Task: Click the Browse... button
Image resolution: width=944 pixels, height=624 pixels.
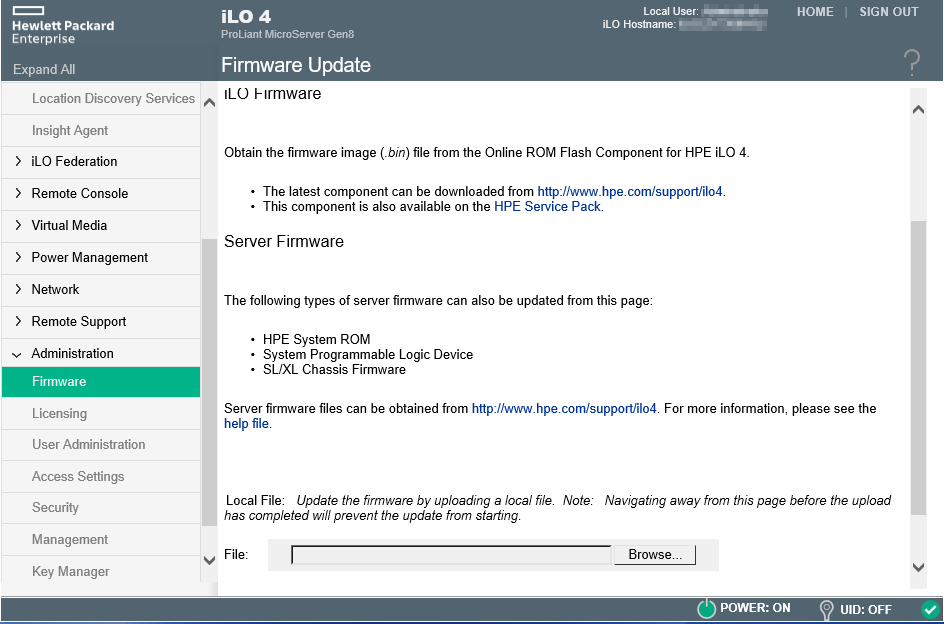Action: 654,555
